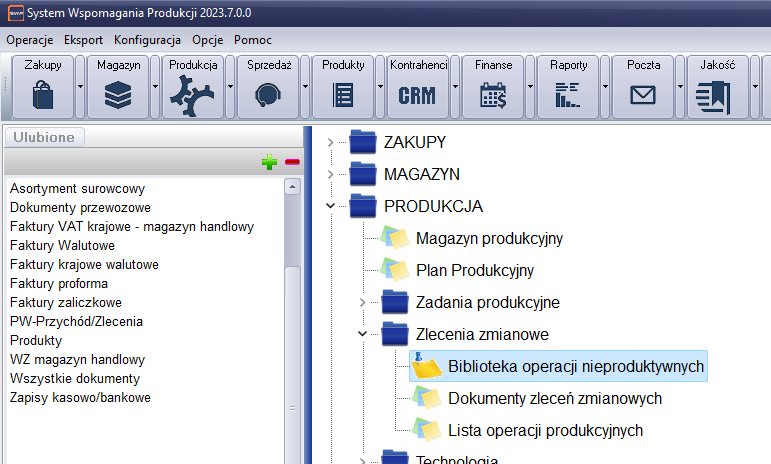The height and width of the screenshot is (464, 771).
Task: Click the favorites list scrollbar up arrow
Action: click(292, 186)
